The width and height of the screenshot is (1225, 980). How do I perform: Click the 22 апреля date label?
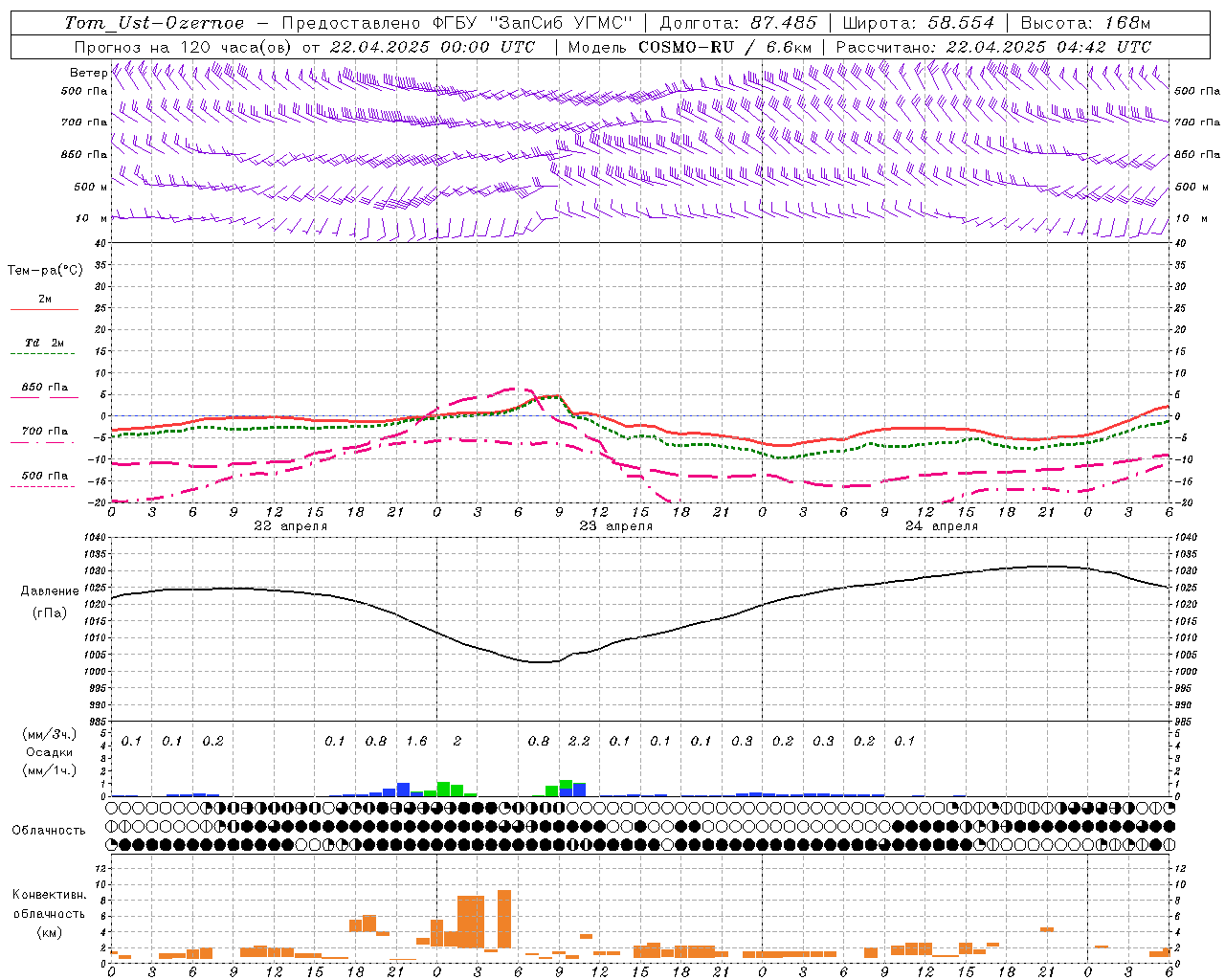[290, 526]
